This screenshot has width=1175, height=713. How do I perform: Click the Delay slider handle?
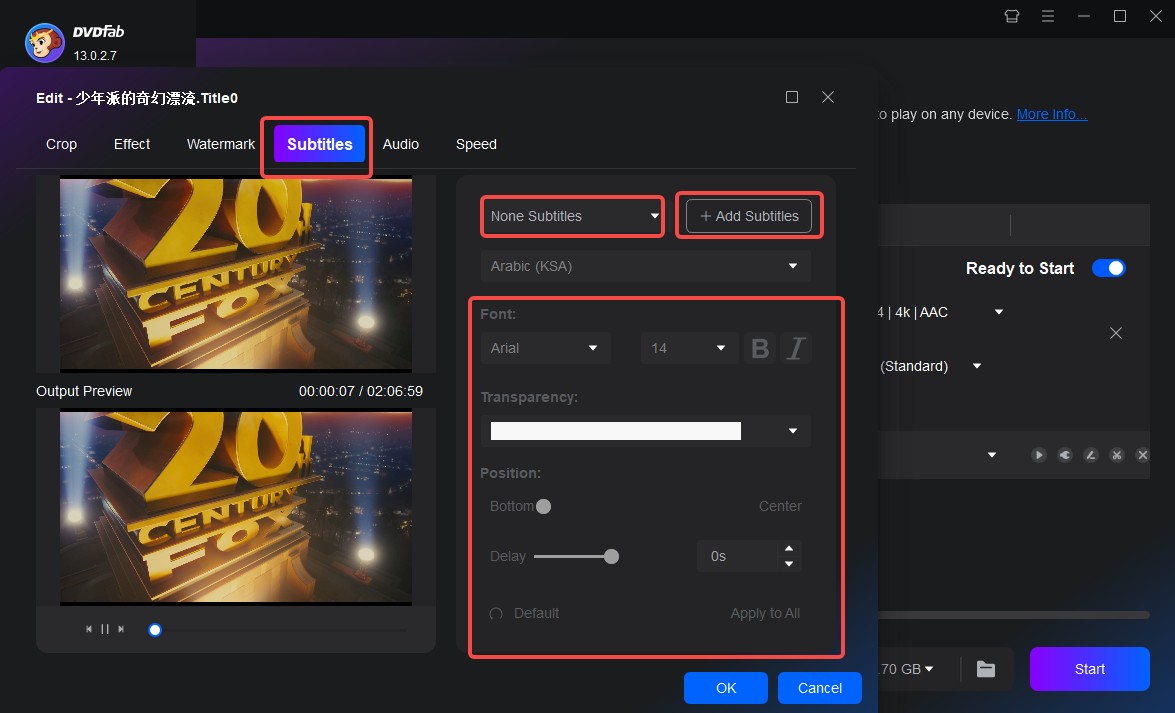tap(611, 556)
